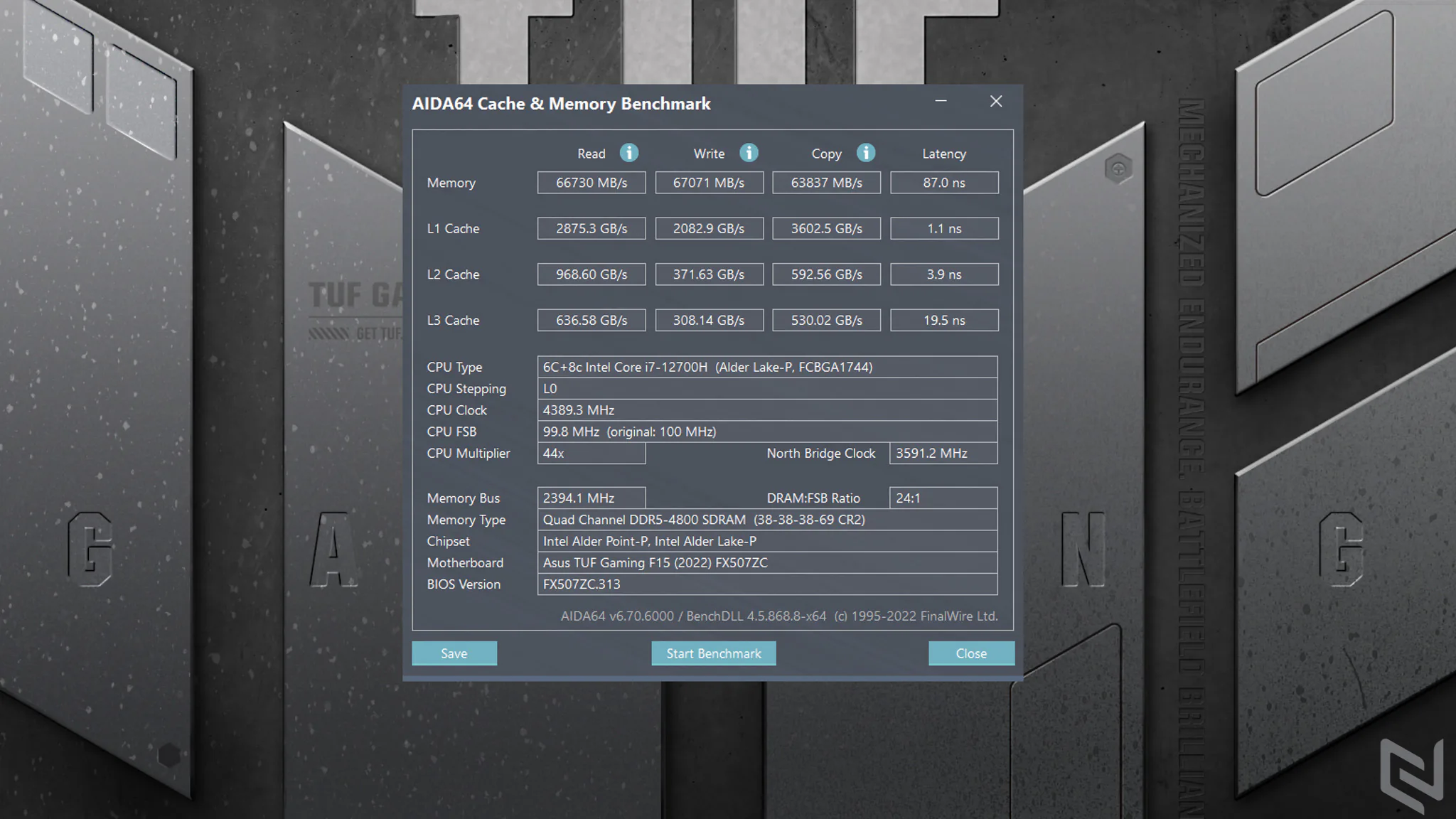Click the info icon next to Copy

point(865,153)
